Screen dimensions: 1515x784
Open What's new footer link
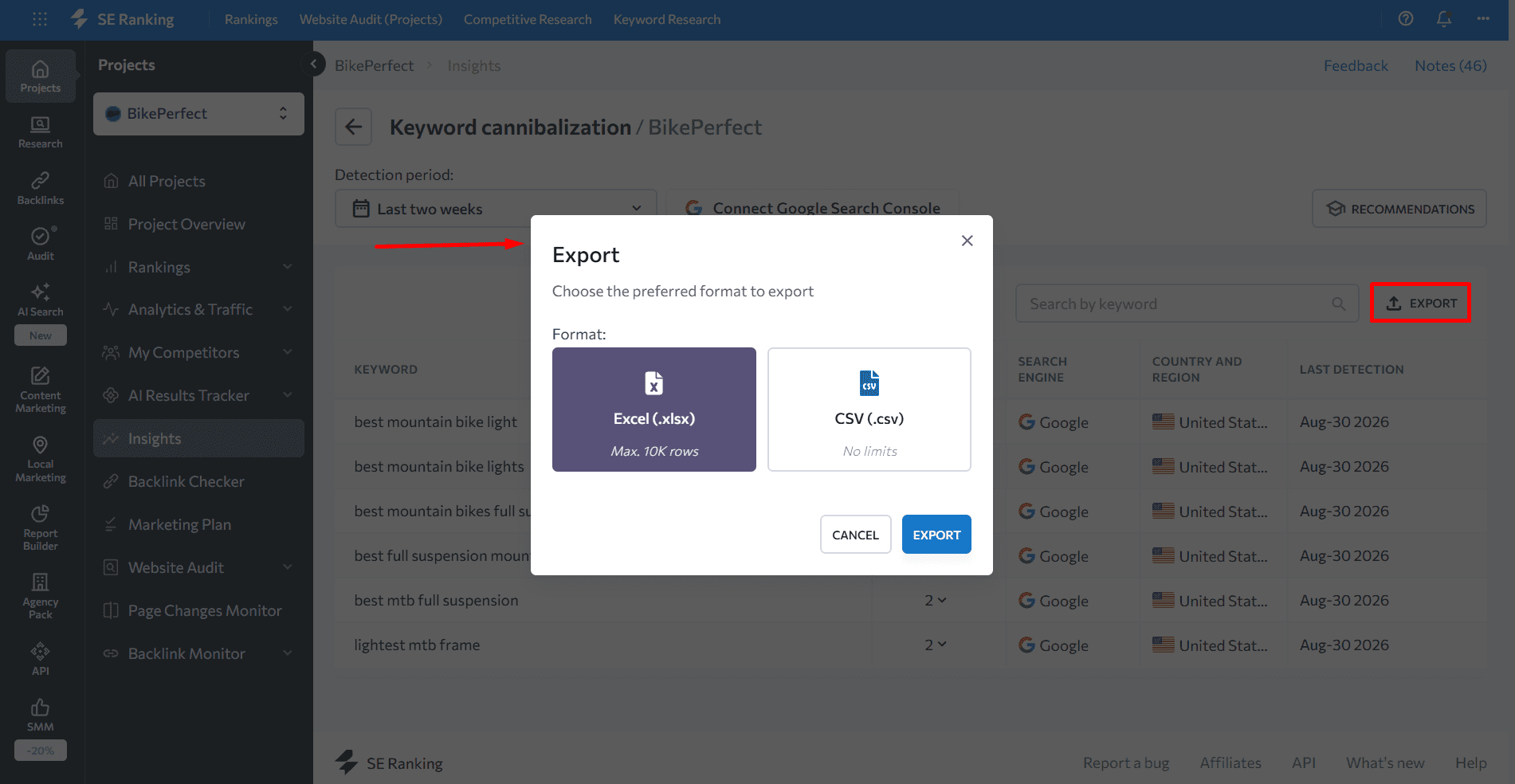(1385, 762)
